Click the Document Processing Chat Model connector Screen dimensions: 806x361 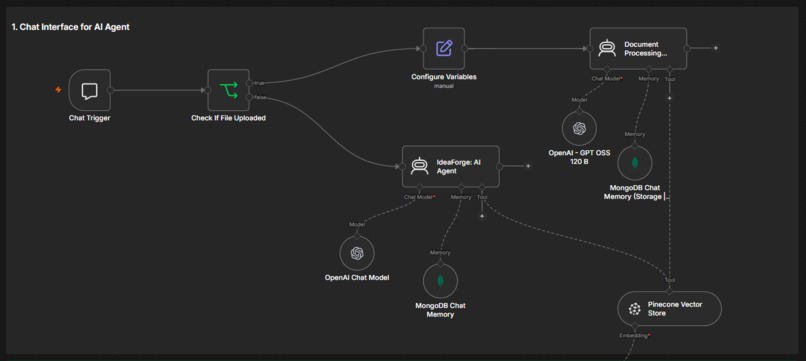pos(607,69)
